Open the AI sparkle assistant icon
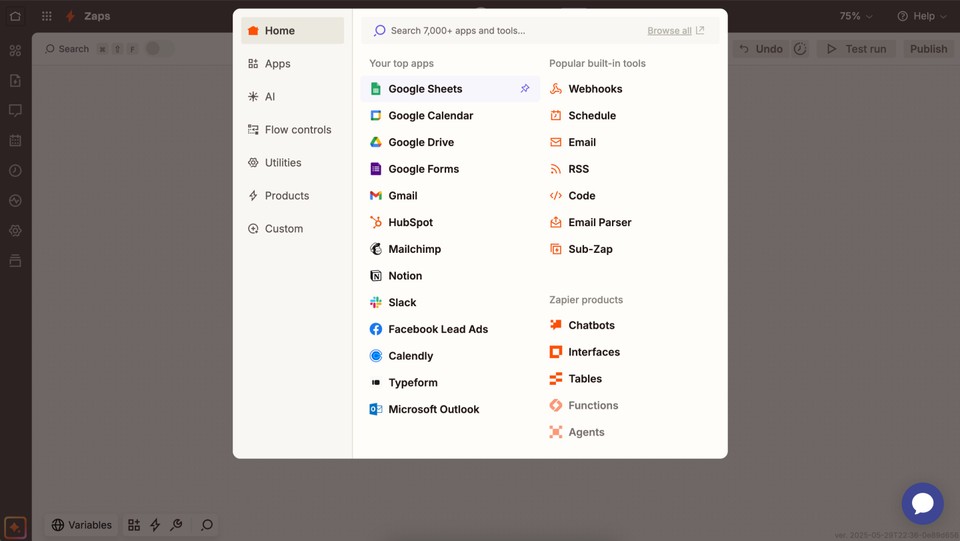This screenshot has height=541, width=960. click(x=15, y=528)
